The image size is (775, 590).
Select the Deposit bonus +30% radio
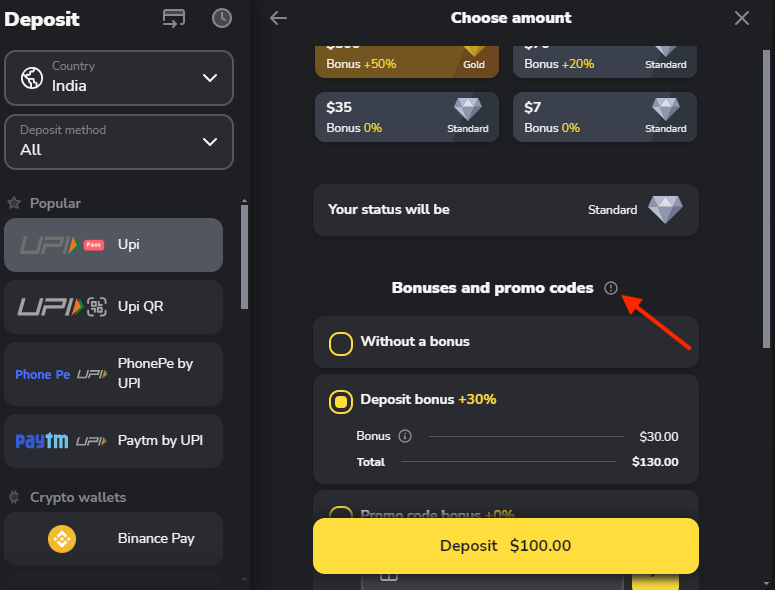(341, 401)
